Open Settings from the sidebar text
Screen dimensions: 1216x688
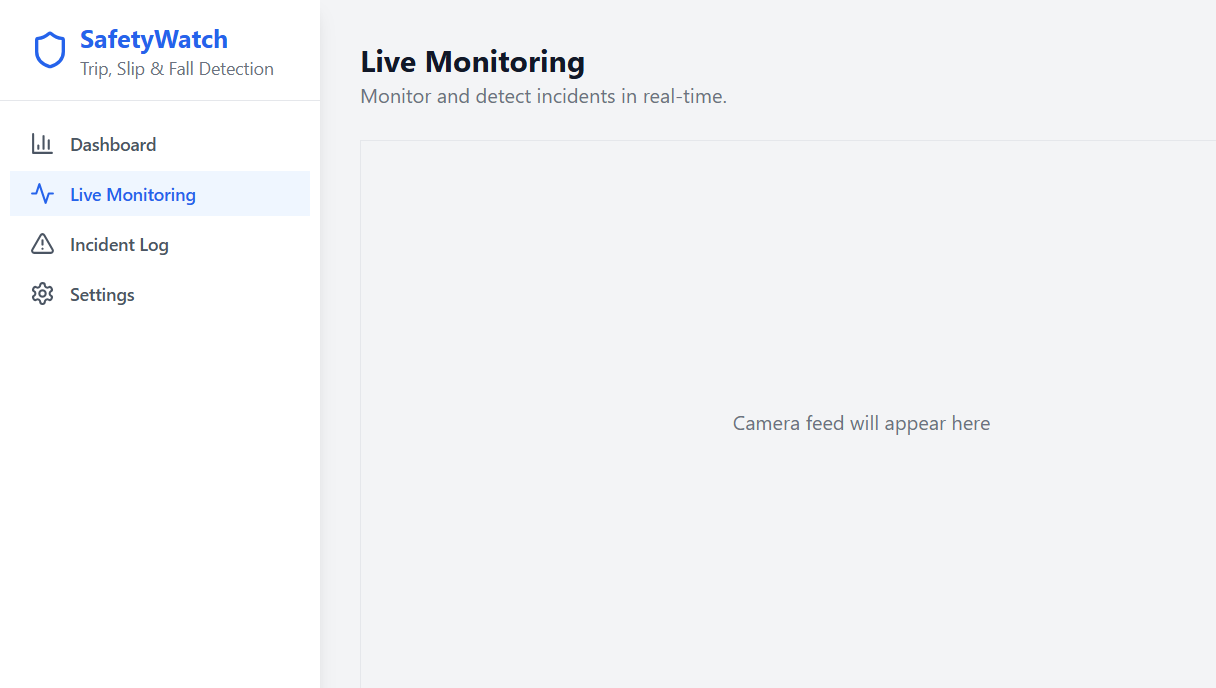click(x=102, y=295)
